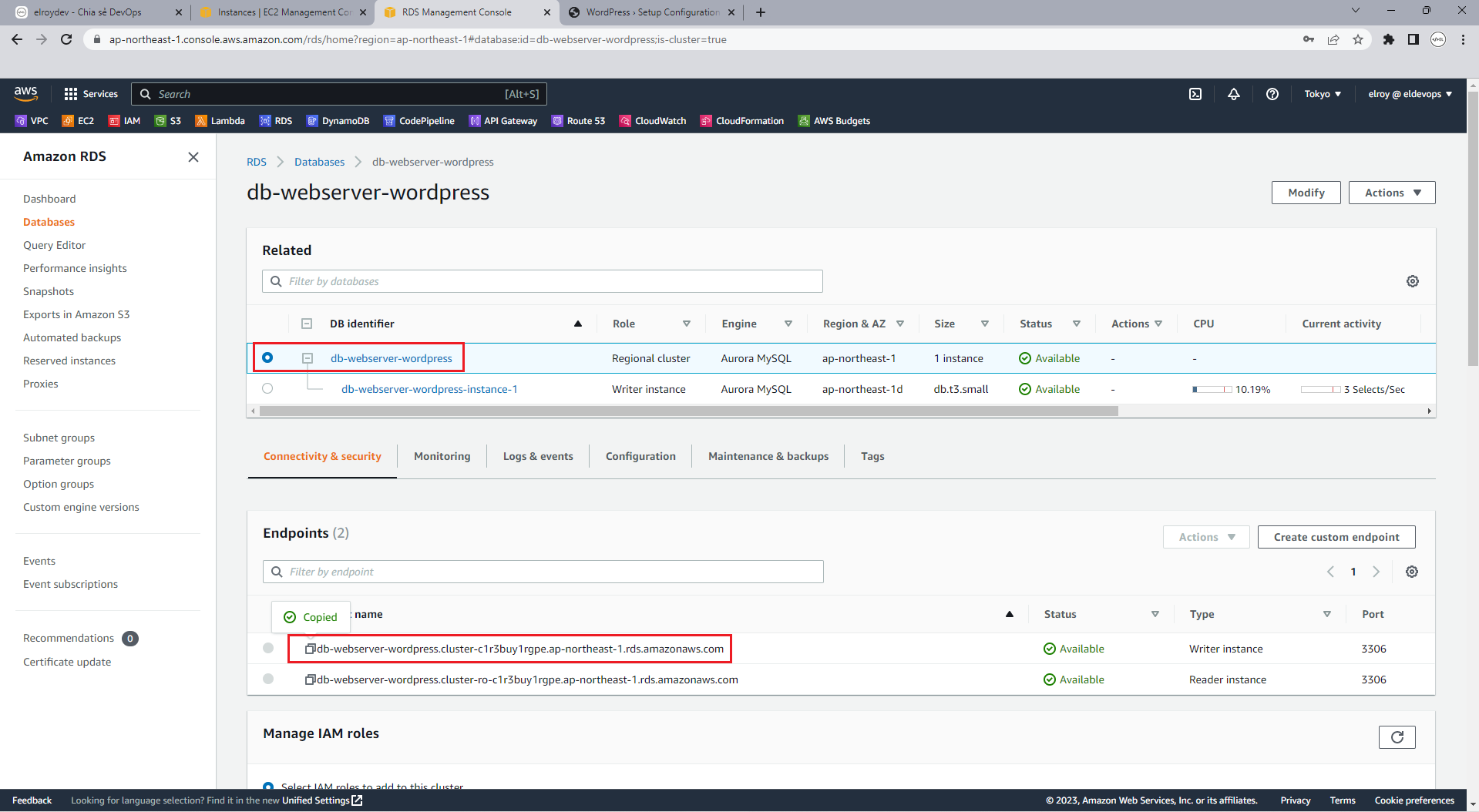The width and height of the screenshot is (1479, 812).
Task: Open Route 53 service shortcut
Action: [x=579, y=121]
